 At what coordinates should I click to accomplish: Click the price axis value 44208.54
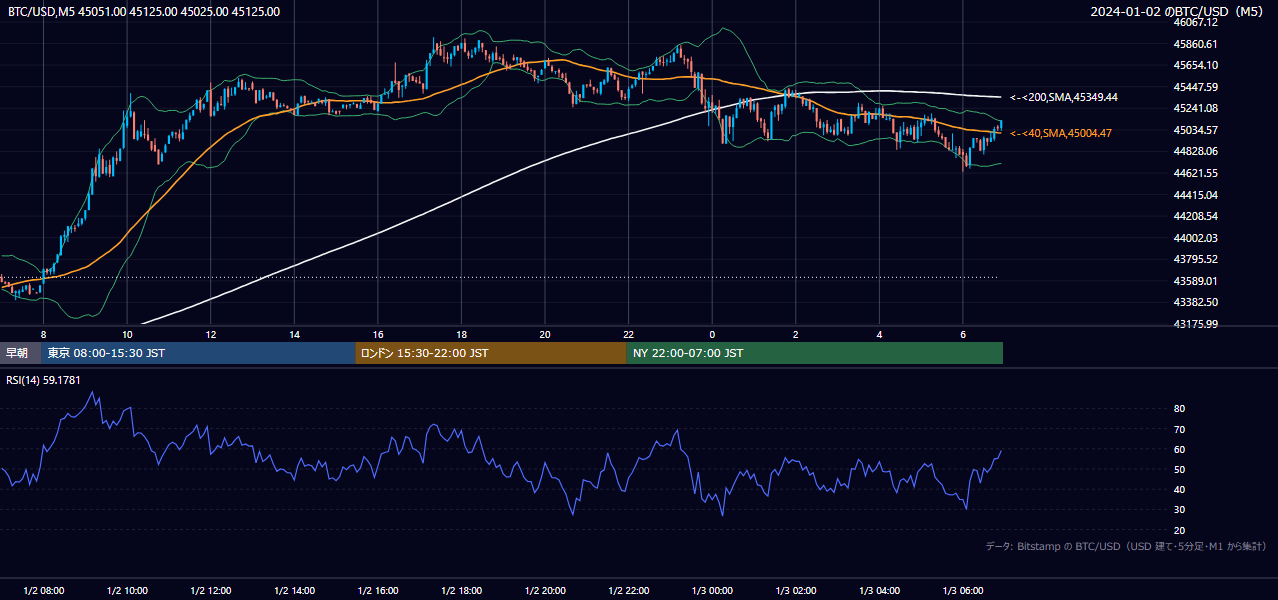click(1196, 216)
